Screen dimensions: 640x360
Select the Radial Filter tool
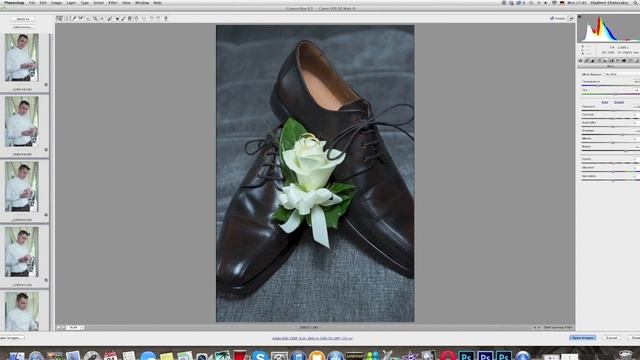(x=136, y=18)
